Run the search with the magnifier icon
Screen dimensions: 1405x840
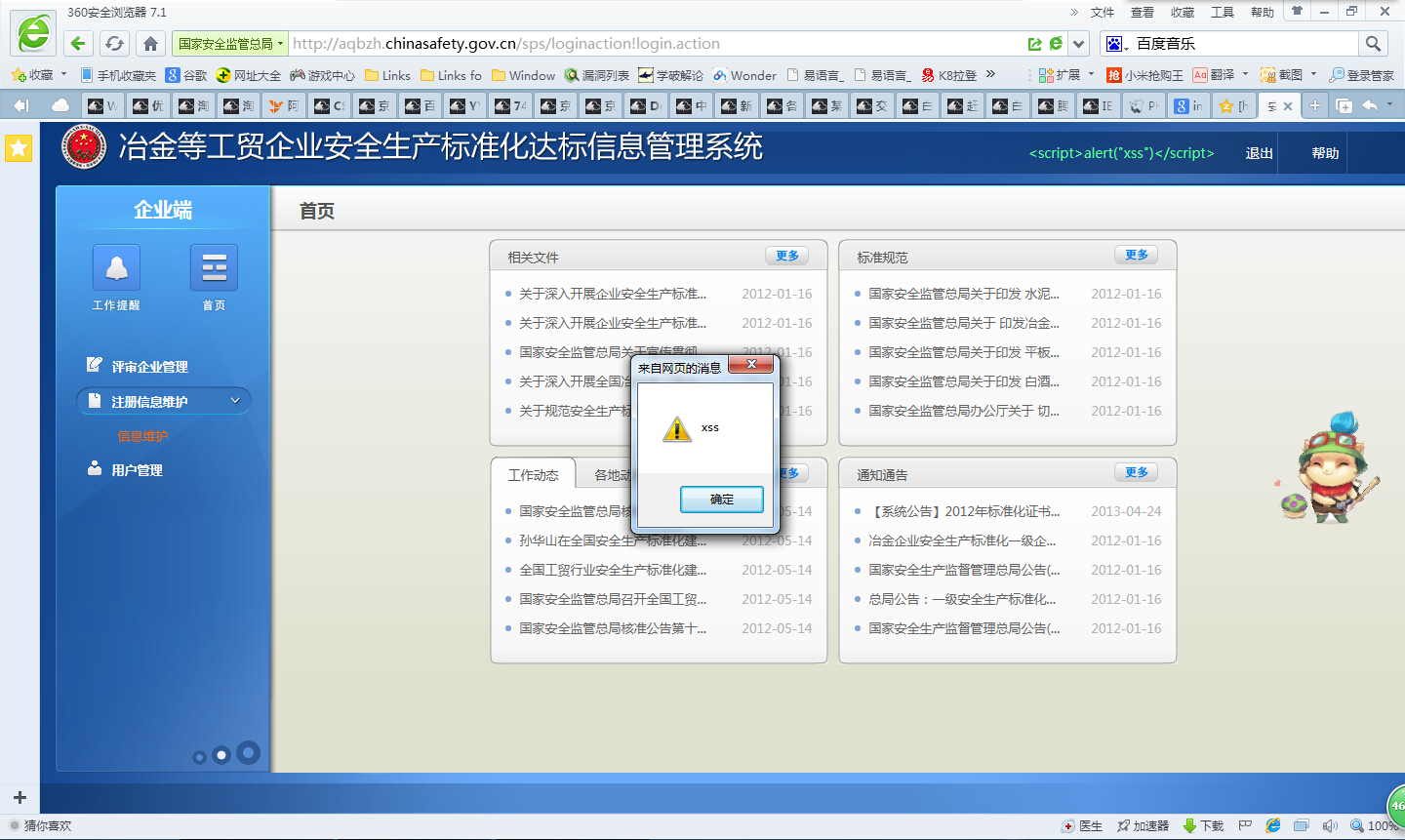tap(1373, 43)
